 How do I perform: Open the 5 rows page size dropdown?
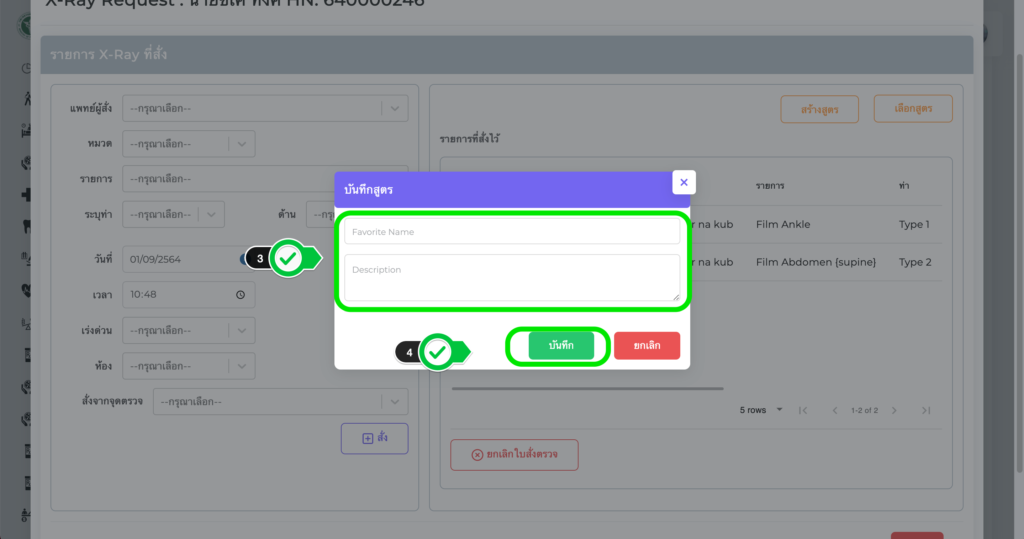[762, 410]
